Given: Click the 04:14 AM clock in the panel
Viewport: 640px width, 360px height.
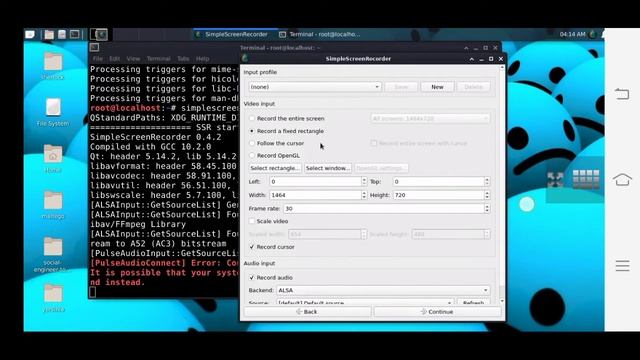Looking at the screenshot, I should click(x=572, y=34).
